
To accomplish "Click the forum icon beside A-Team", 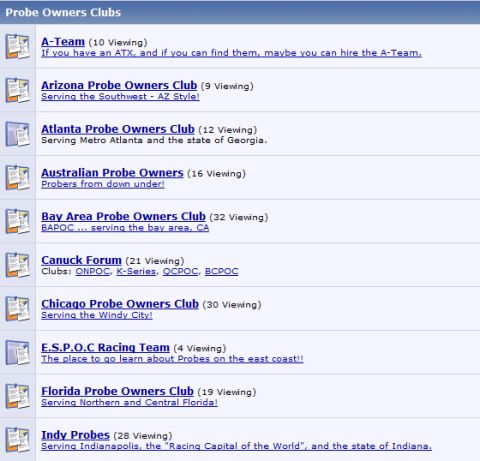I will 17,46.
